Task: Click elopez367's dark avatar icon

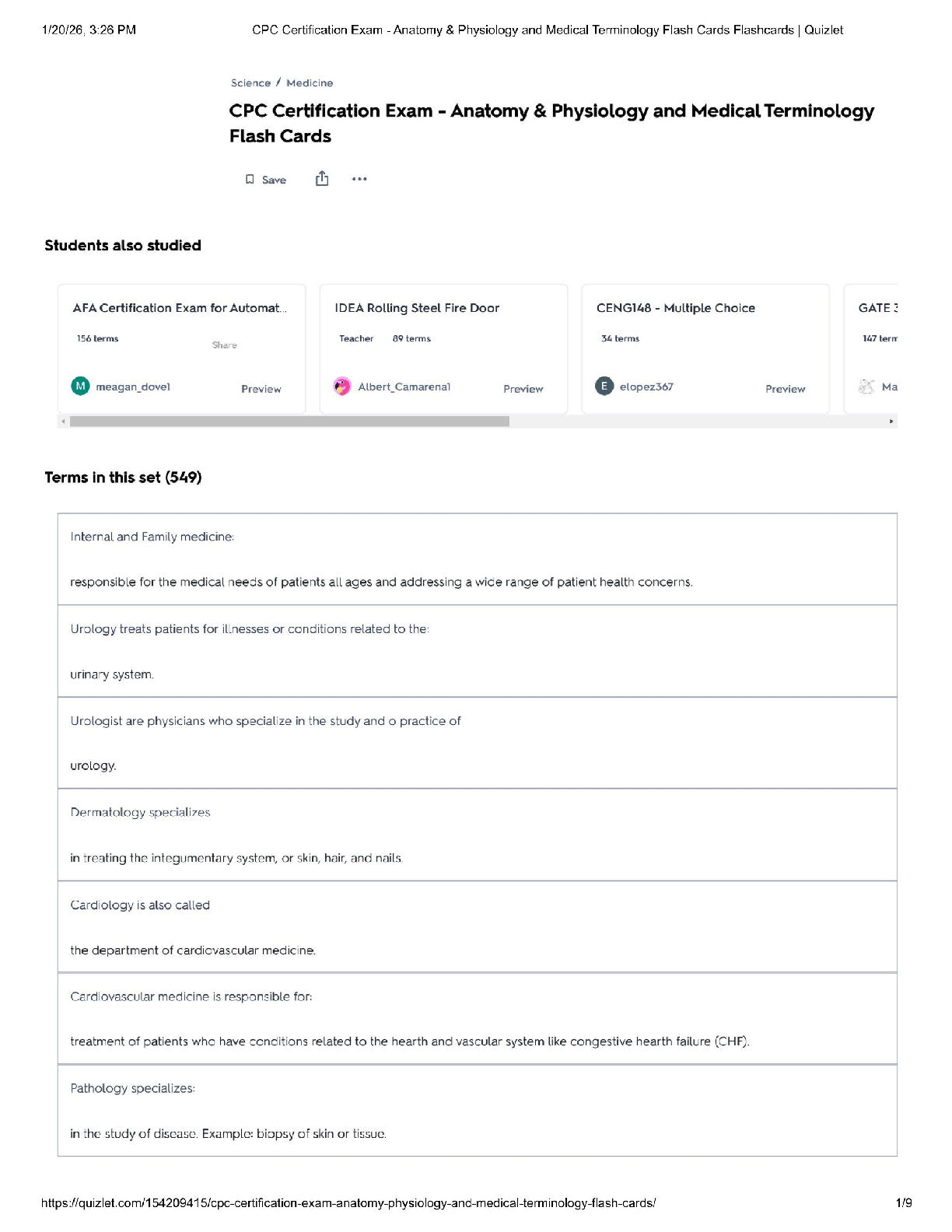Action: tap(604, 387)
